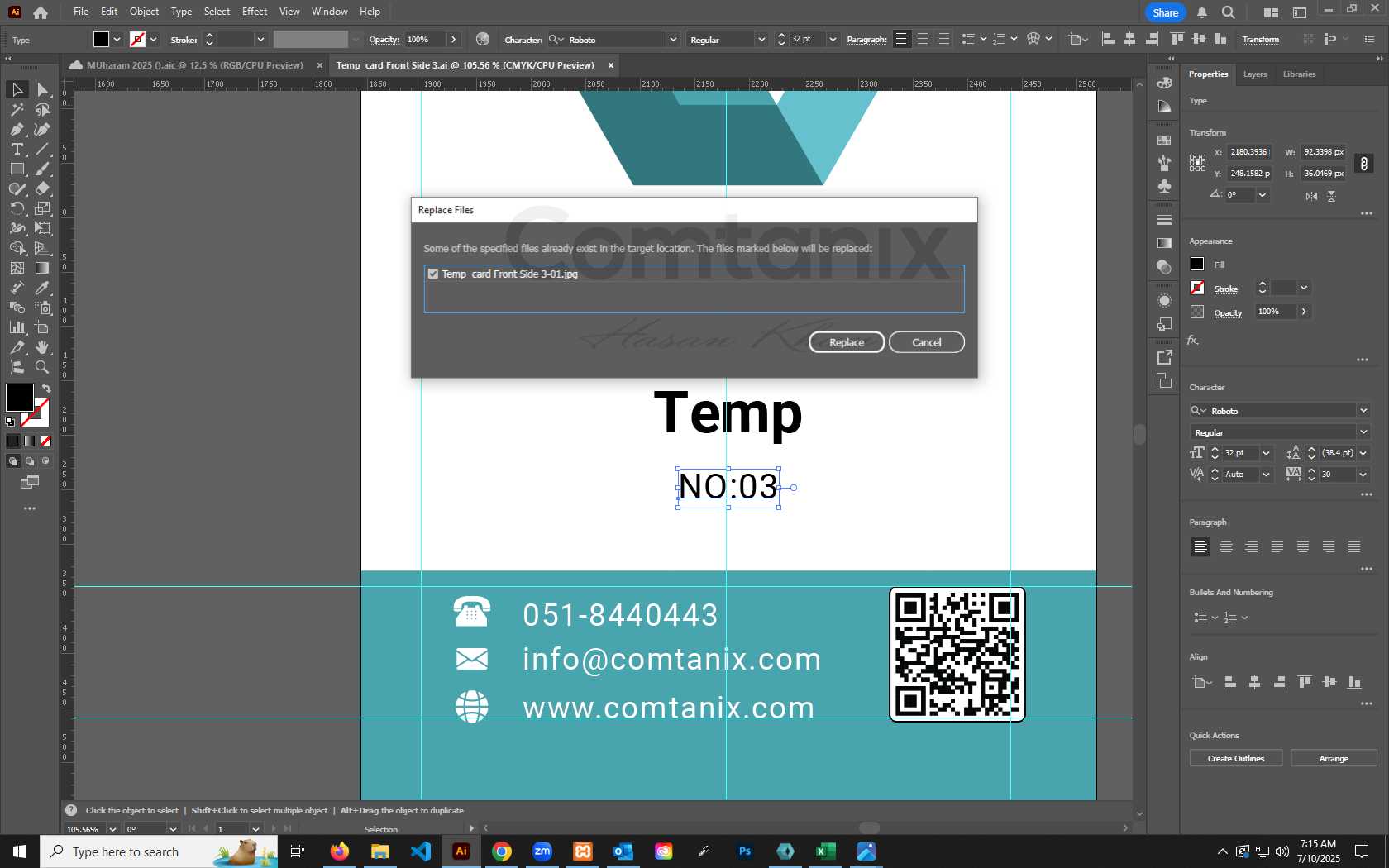Select the Line Segment tool
The width and height of the screenshot is (1389, 868).
pos(42,149)
